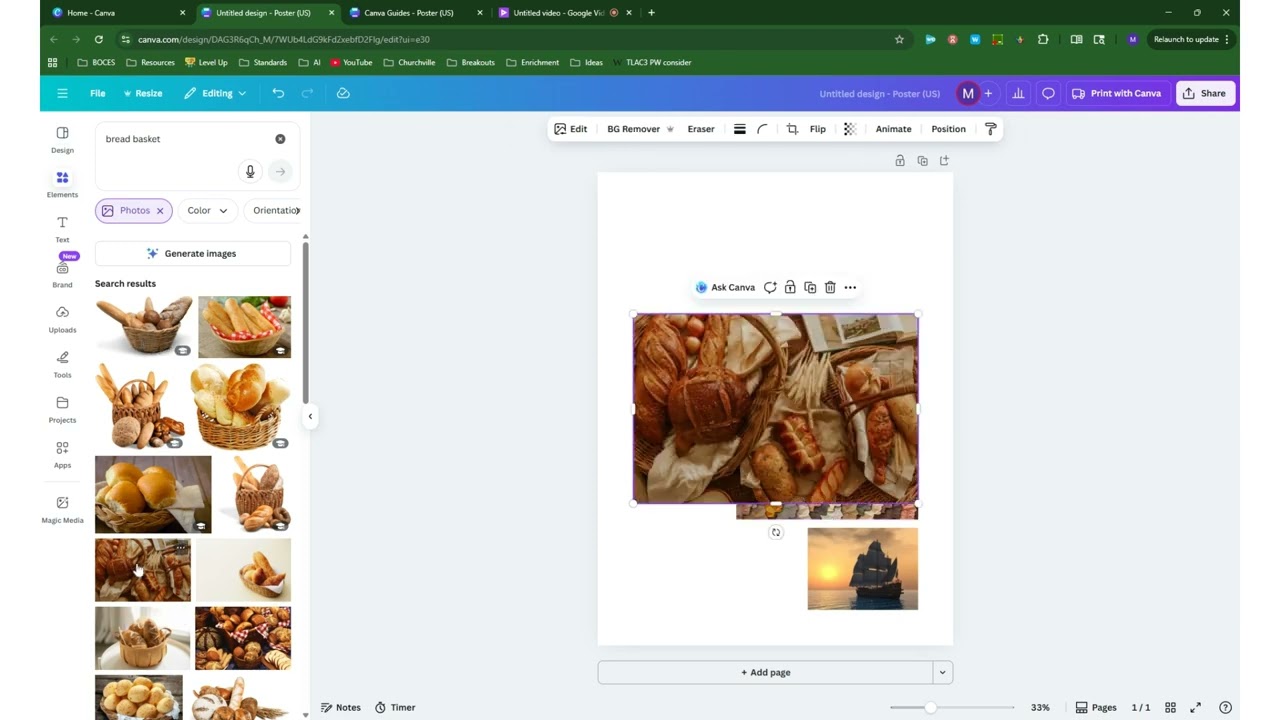Viewport: 1280px width, 720px height.
Task: Add new page via top icon
Action: tap(944, 160)
